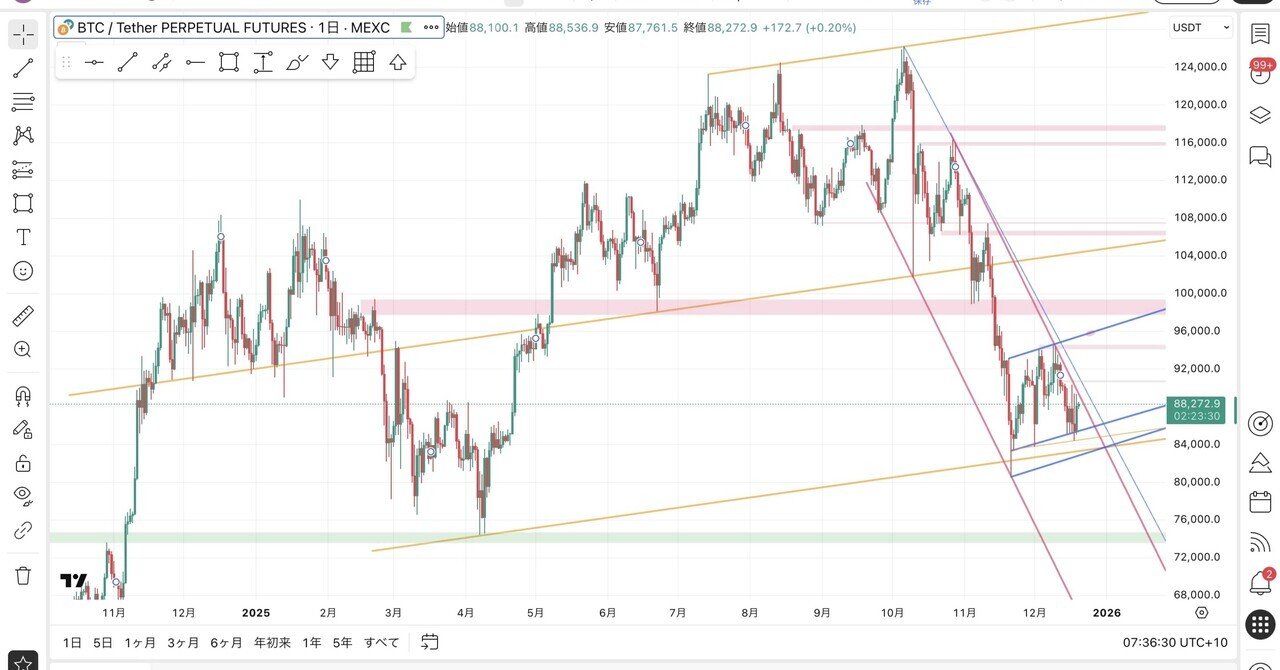Pick the brush tool in floating toolbar

tap(297, 62)
